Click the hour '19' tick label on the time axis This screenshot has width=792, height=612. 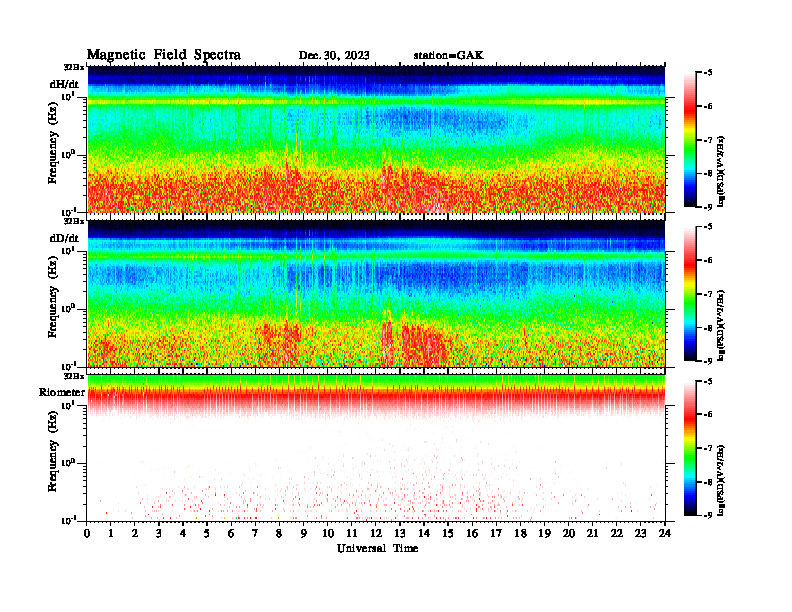click(544, 534)
